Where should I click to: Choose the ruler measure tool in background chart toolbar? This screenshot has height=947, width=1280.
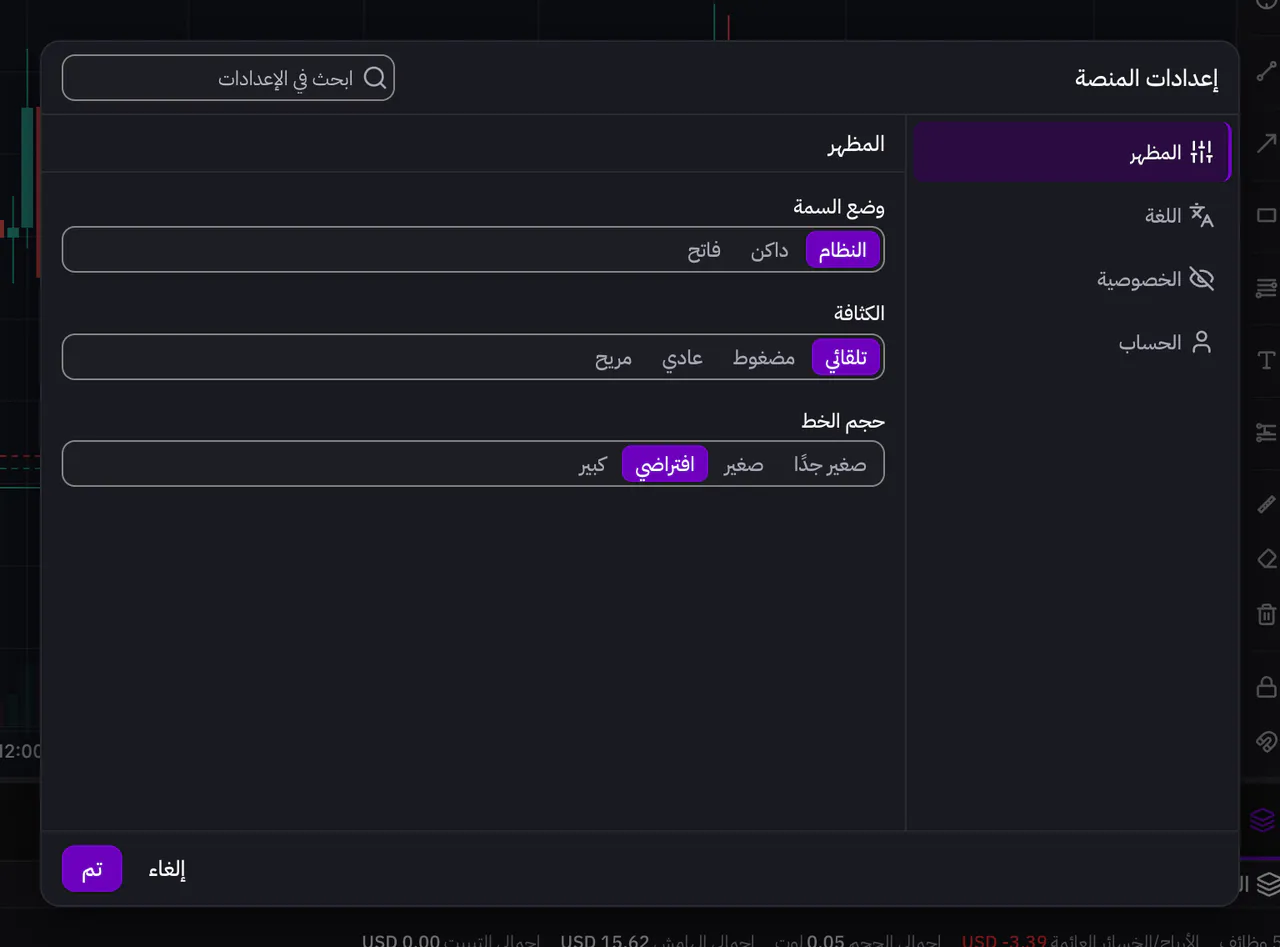pos(1266,504)
